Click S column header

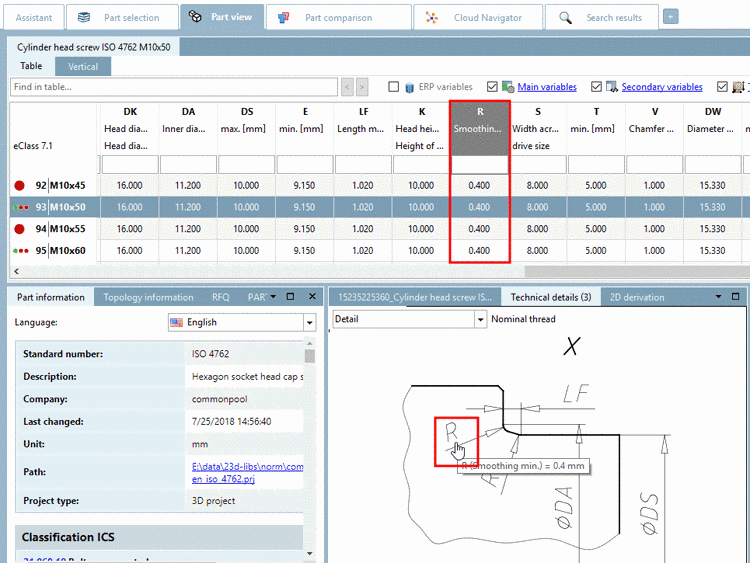click(x=538, y=128)
